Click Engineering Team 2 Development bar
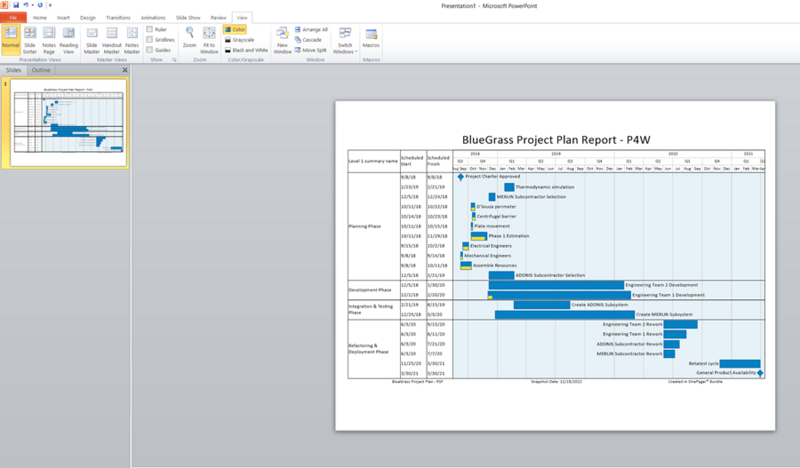 click(556, 285)
